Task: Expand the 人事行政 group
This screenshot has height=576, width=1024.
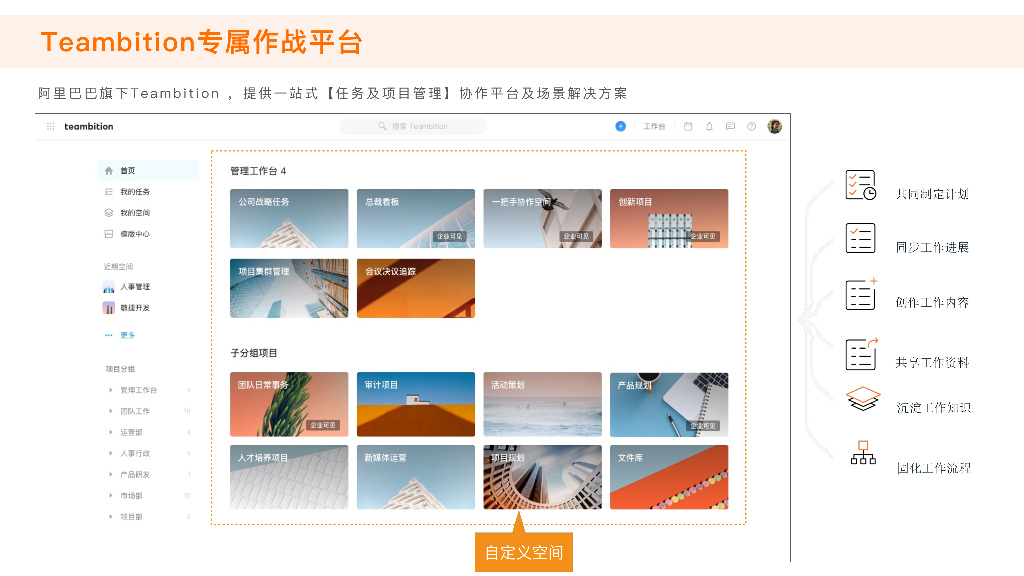Action: pyautogui.click(x=110, y=453)
